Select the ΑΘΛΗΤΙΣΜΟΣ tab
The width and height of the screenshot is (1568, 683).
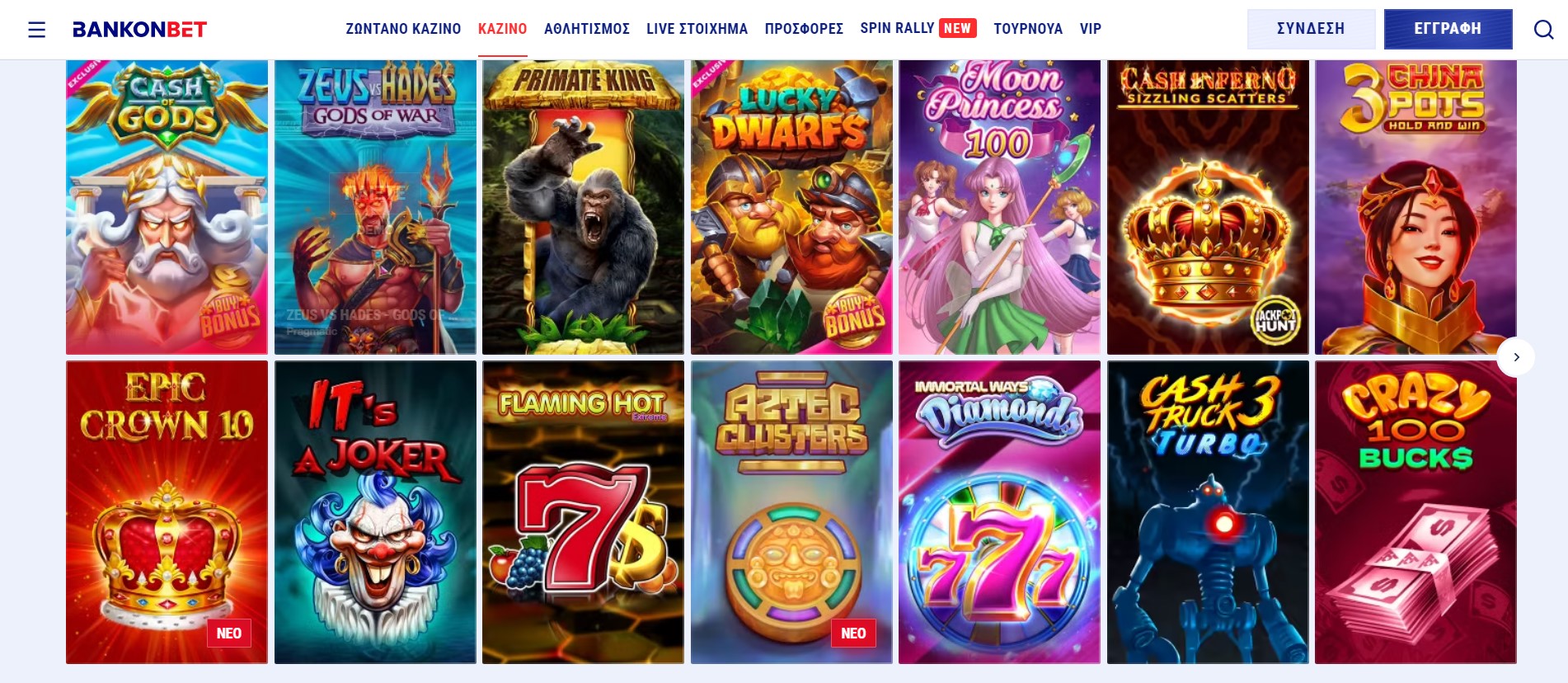pyautogui.click(x=587, y=29)
